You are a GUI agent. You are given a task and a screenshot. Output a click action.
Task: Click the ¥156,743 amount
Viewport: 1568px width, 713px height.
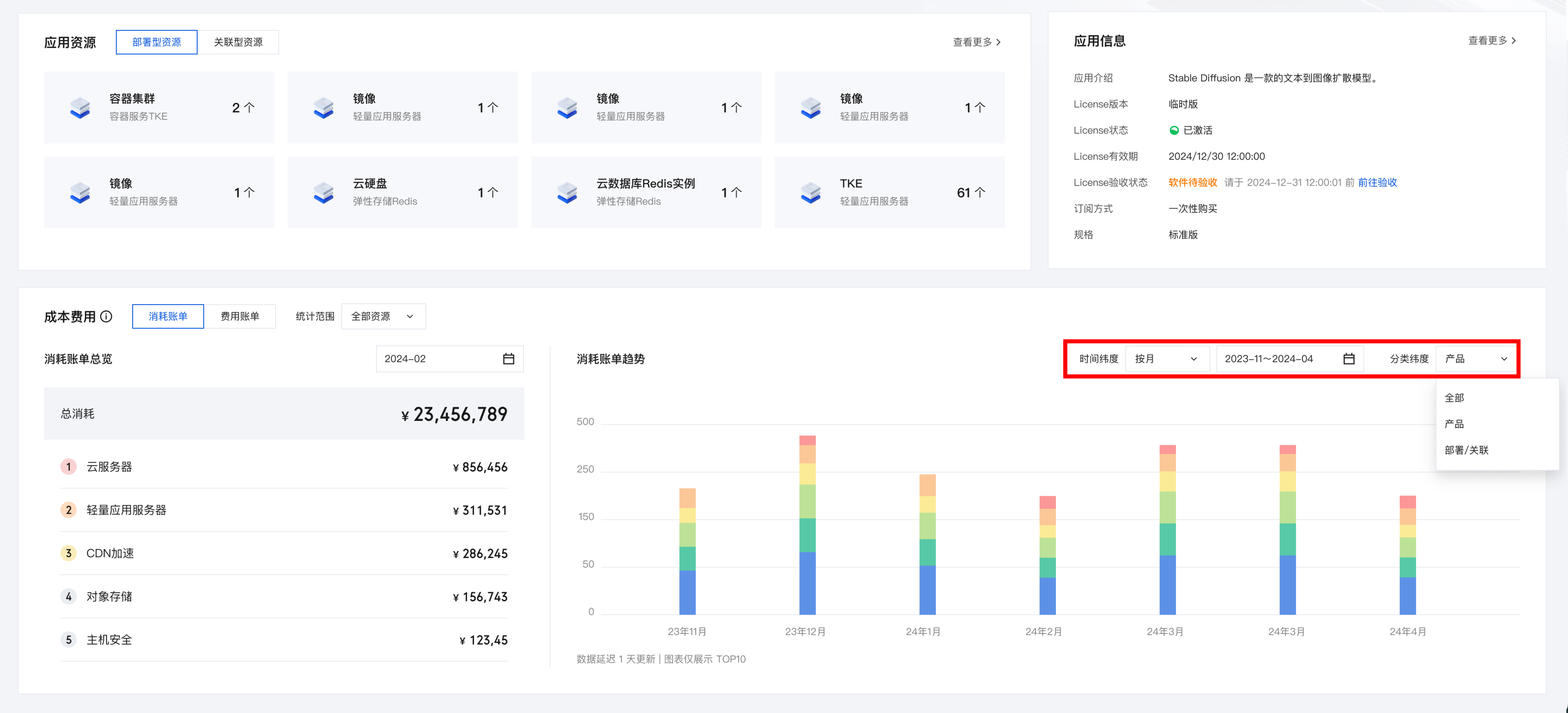[x=480, y=597]
